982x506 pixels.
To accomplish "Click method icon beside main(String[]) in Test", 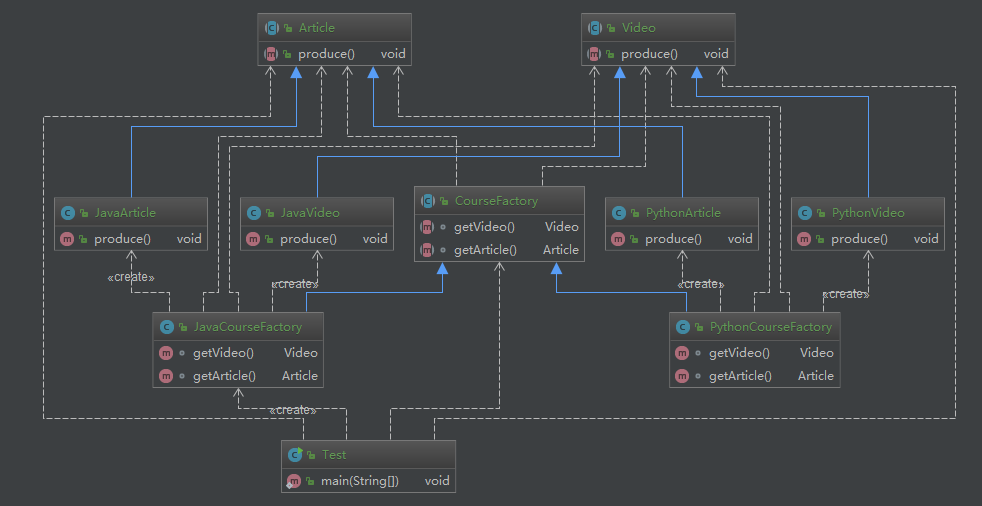I will (x=295, y=481).
